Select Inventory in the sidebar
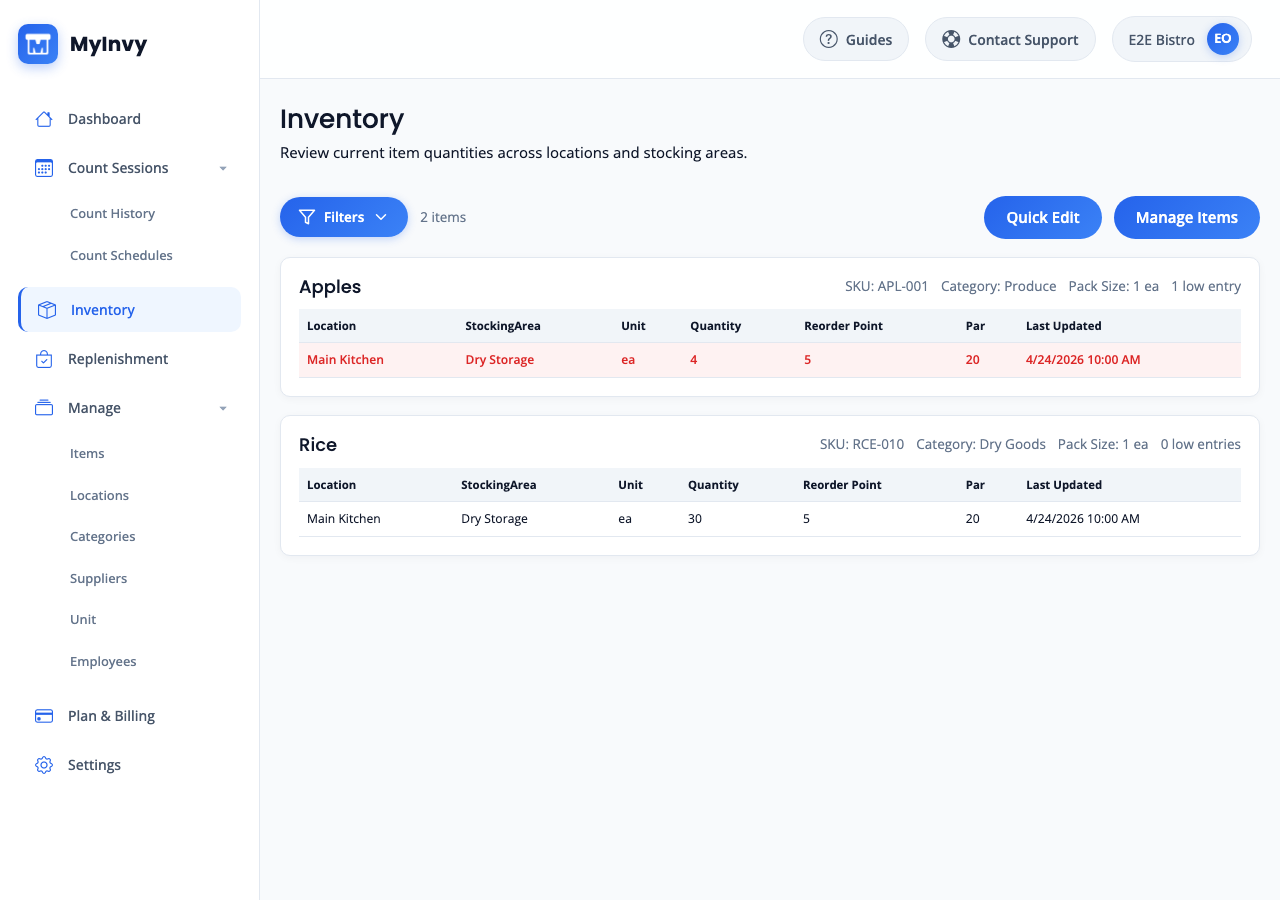1280x900 pixels. pyautogui.click(x=129, y=310)
